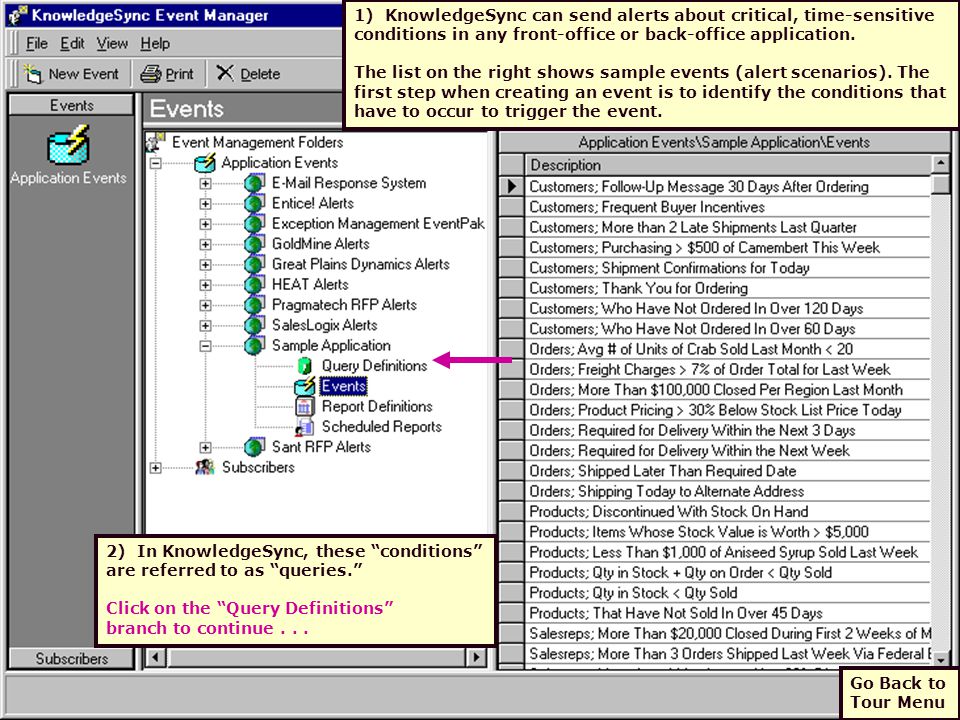
Task: Expand the Entice! Alerts node
Action: pos(205,203)
